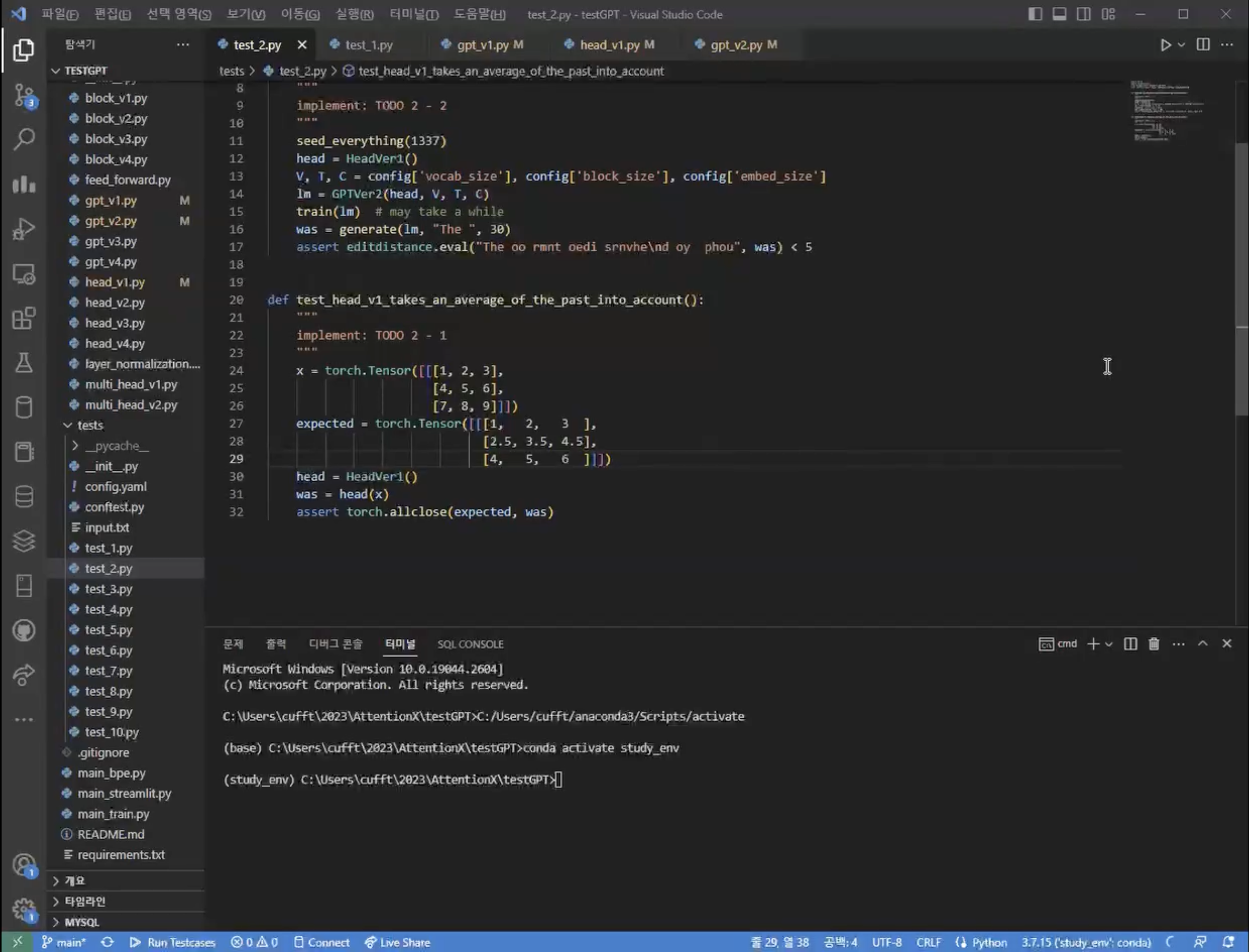Kill terminal with trash icon
This screenshot has width=1249, height=952.
[x=1153, y=644]
